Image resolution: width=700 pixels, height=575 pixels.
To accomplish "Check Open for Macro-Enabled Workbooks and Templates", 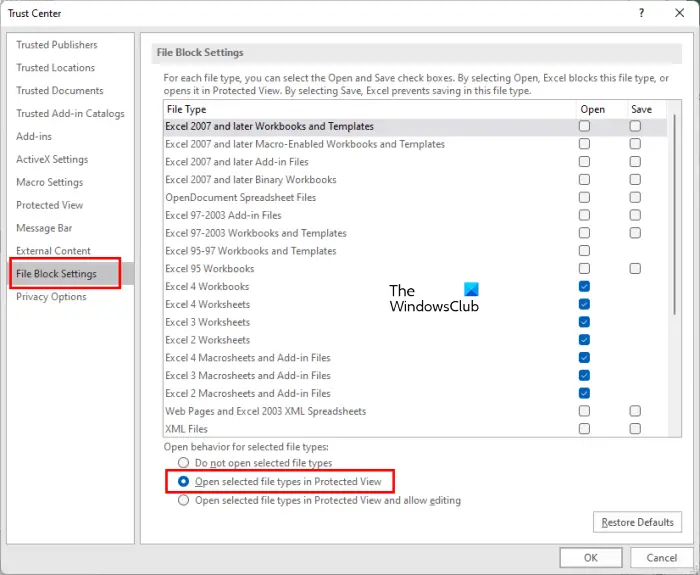I will [x=584, y=144].
